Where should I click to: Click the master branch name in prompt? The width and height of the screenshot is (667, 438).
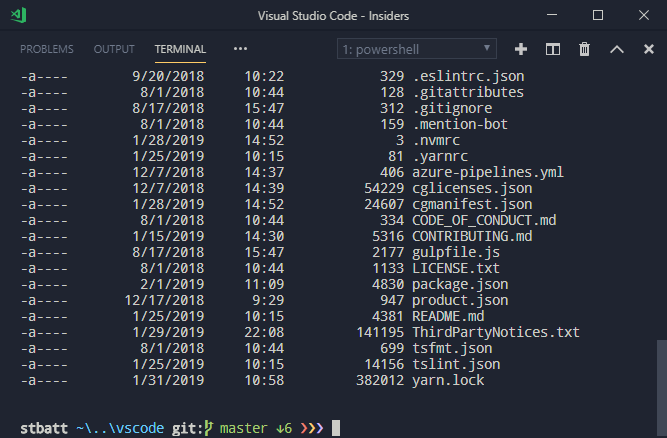click(245, 428)
